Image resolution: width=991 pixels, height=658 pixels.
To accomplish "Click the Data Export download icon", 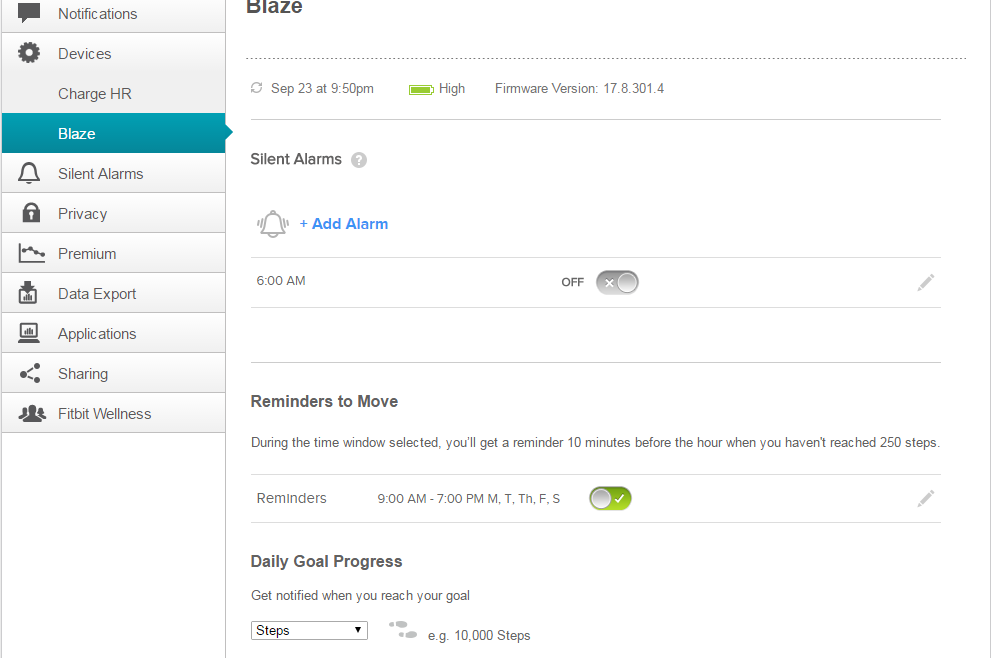I will point(28,293).
